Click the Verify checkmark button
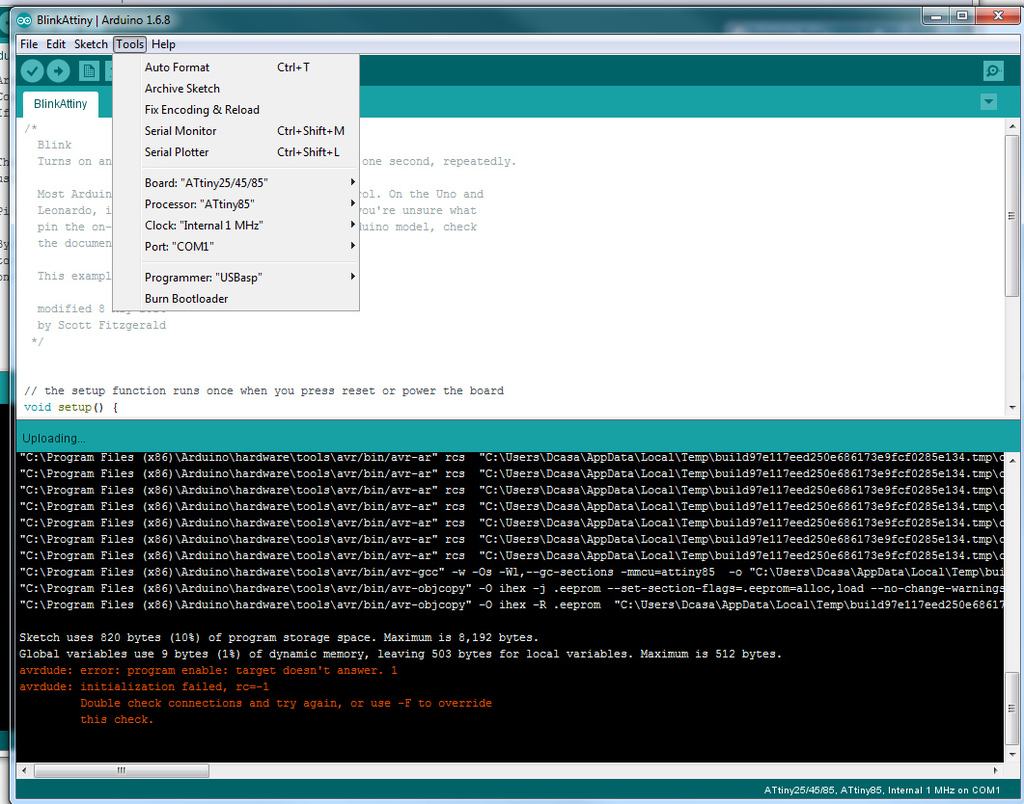The height and width of the screenshot is (804, 1024). coord(32,70)
